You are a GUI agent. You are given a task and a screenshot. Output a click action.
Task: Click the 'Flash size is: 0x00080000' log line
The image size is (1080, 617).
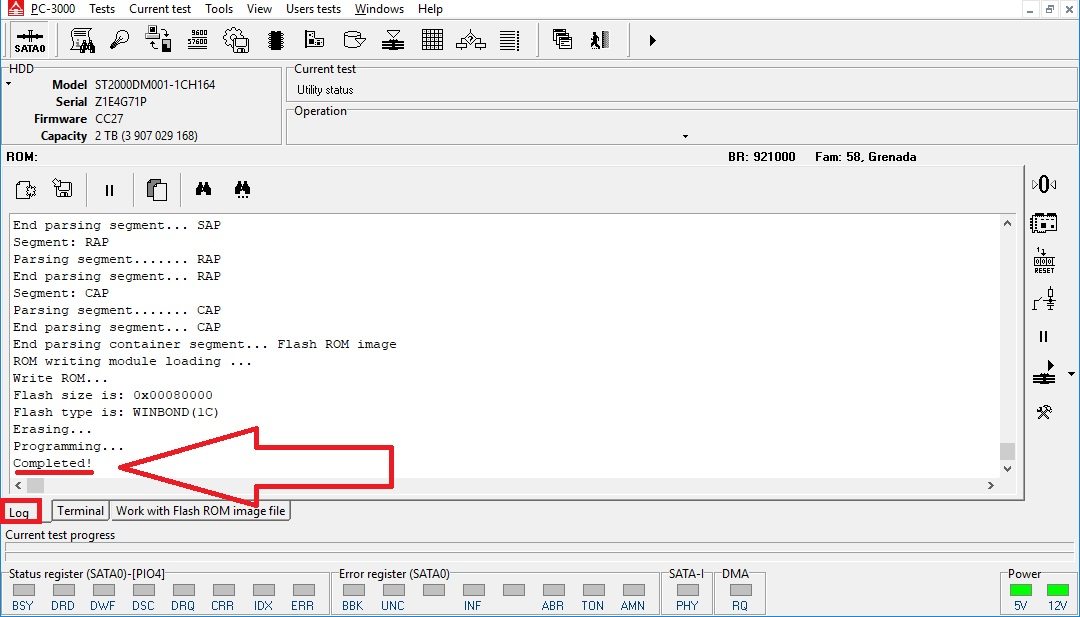[113, 395]
